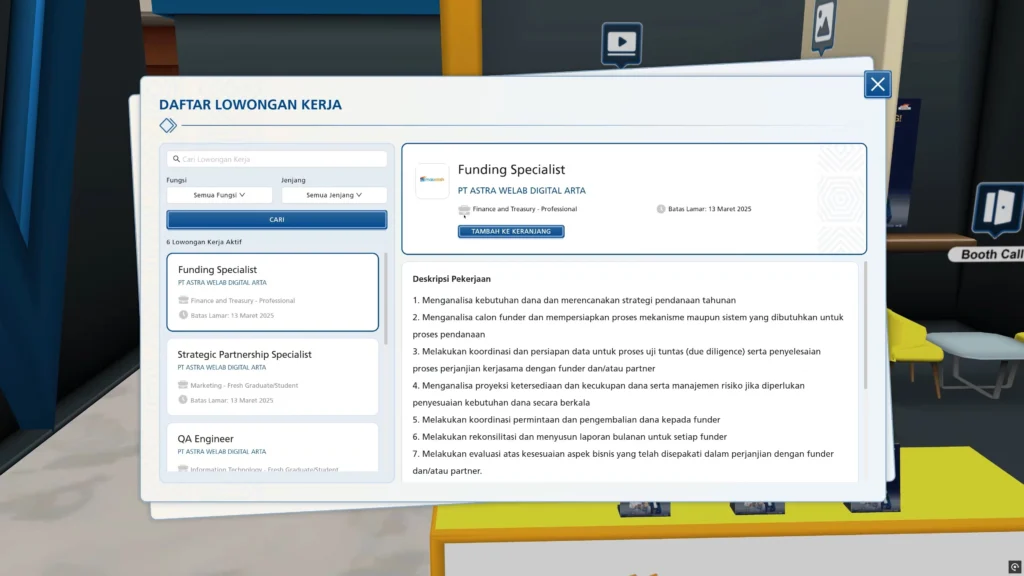The height and width of the screenshot is (576, 1024).
Task: Click the magnifier icon in the search box
Action: [x=176, y=159]
